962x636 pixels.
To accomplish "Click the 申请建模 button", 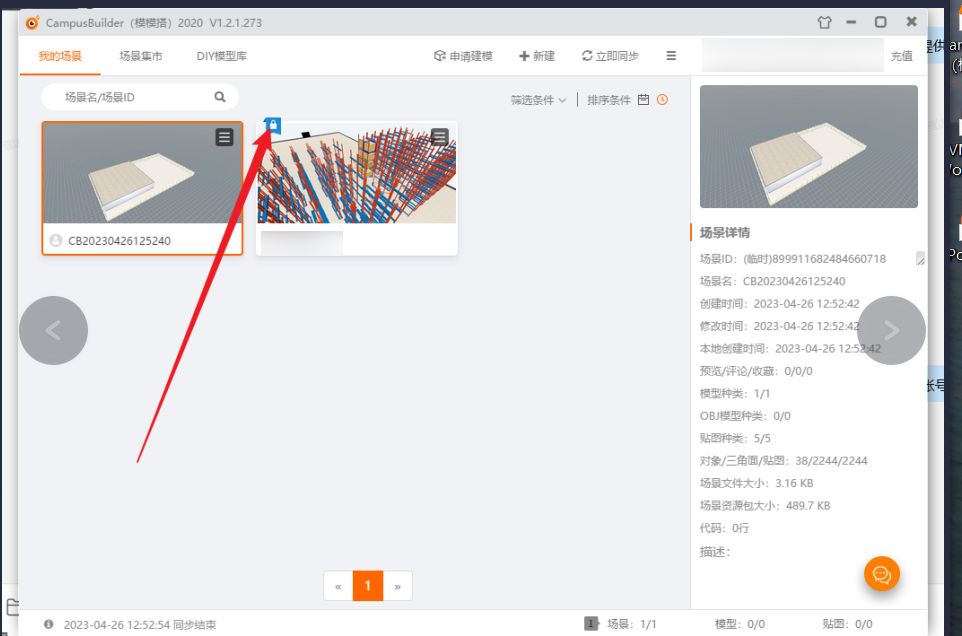I will 463,56.
